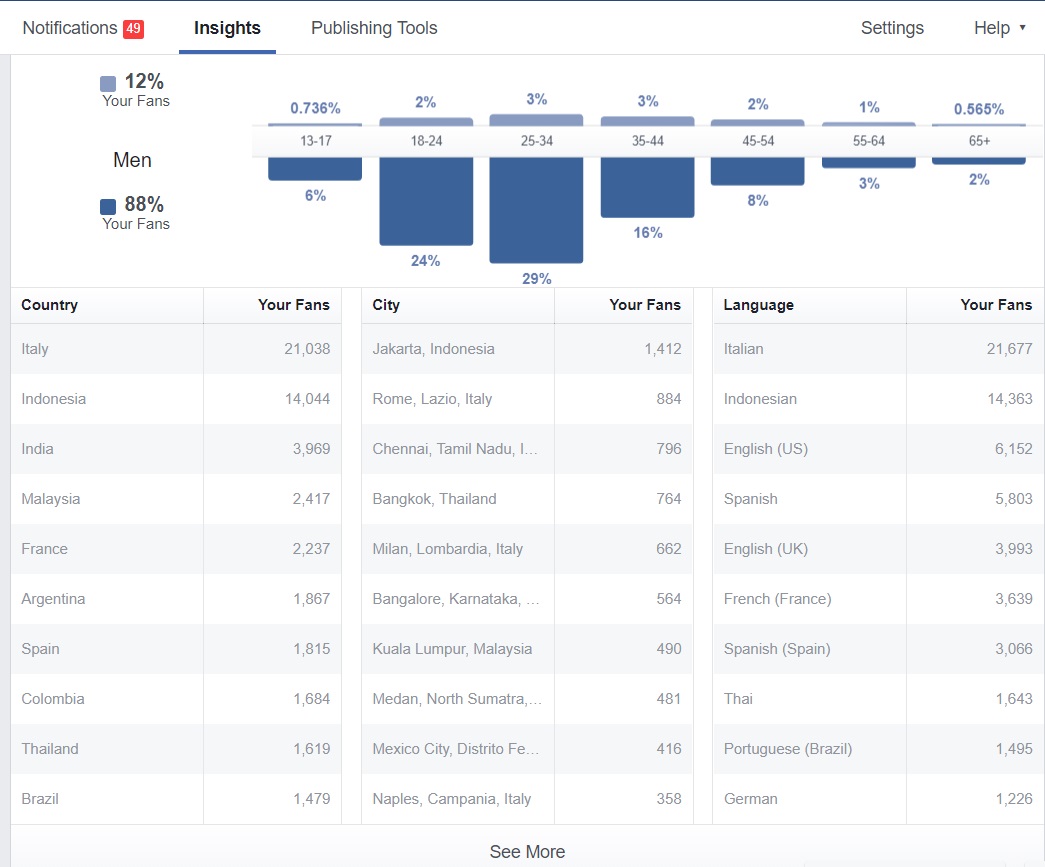Click the 45-54 age group label
Screen dimensions: 1045x867
click(758, 141)
